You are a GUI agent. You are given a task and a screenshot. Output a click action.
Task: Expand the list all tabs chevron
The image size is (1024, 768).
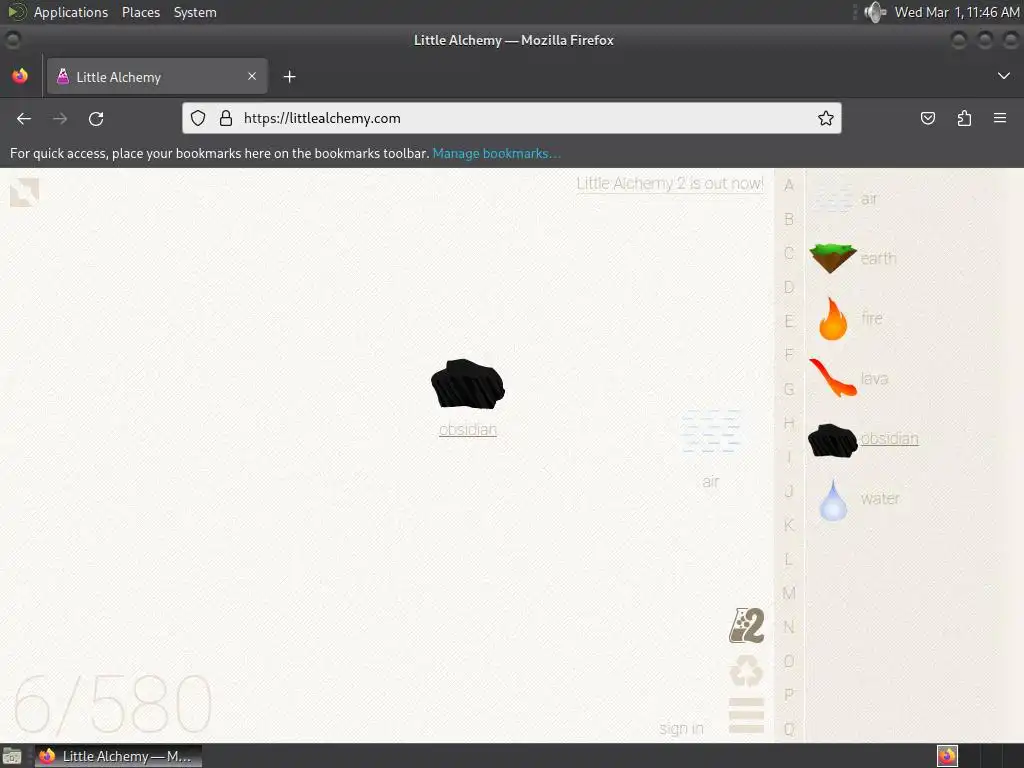click(1004, 76)
